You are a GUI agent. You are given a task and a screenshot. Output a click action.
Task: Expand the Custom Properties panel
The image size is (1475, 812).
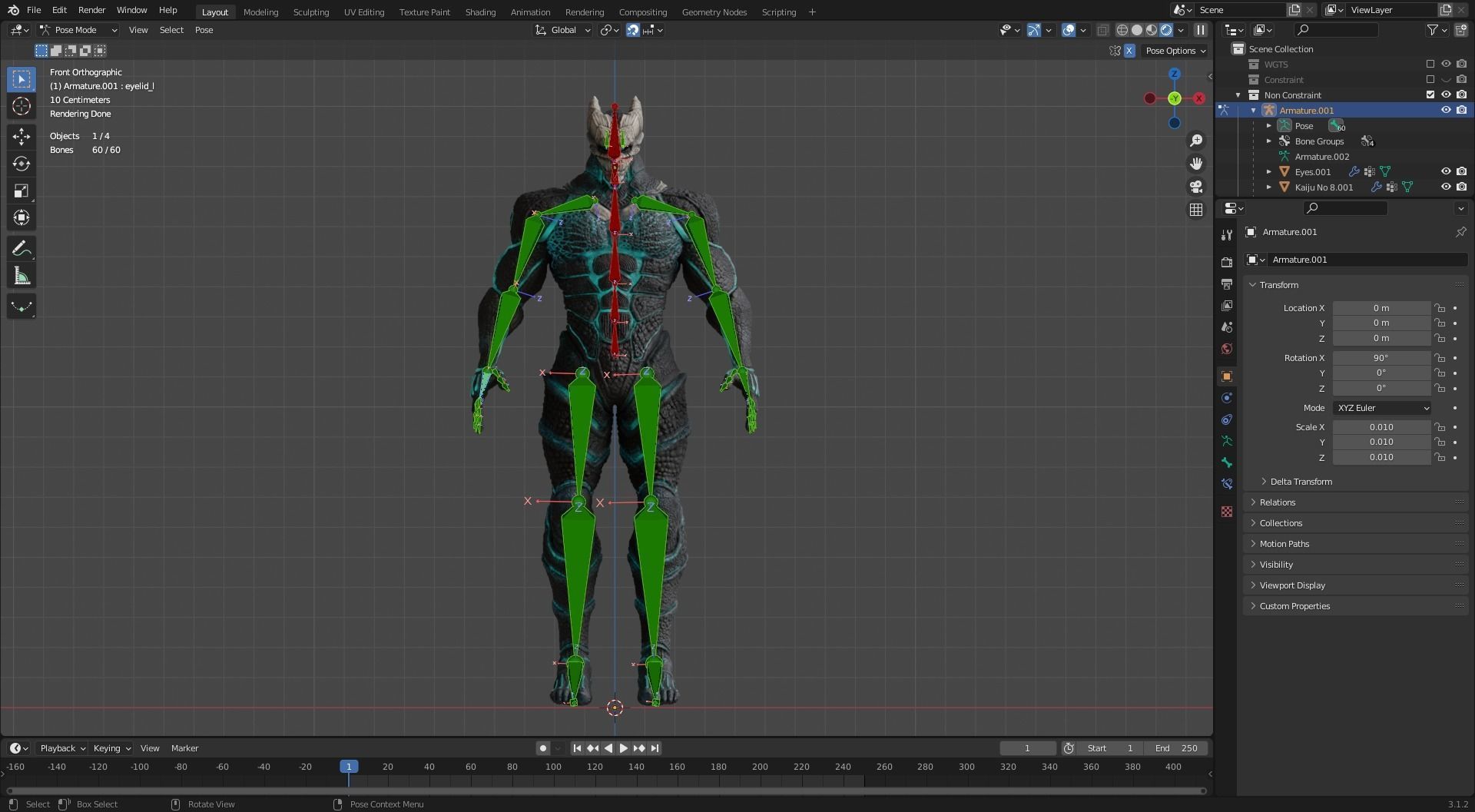[1356, 606]
